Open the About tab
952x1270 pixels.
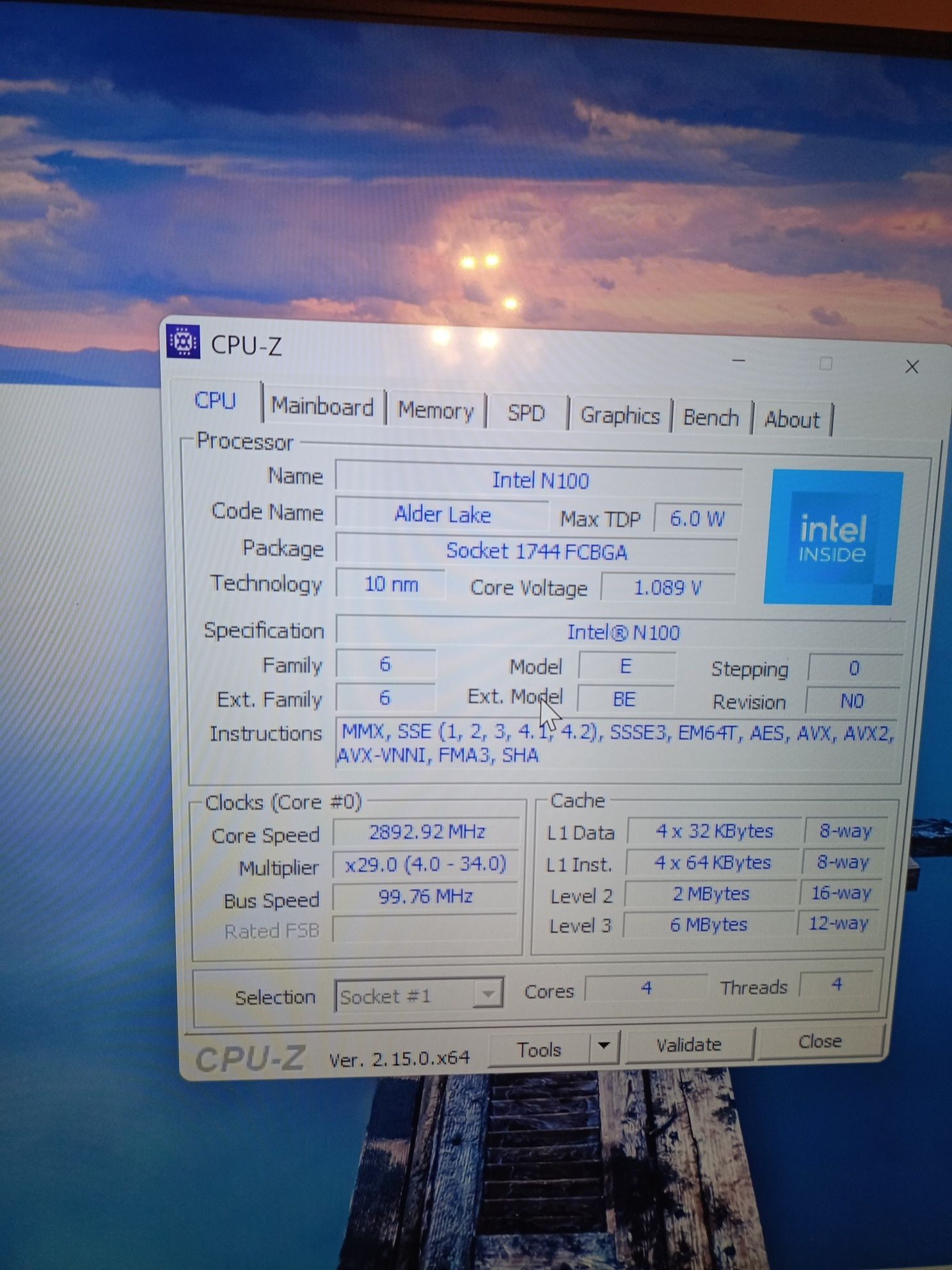point(792,420)
